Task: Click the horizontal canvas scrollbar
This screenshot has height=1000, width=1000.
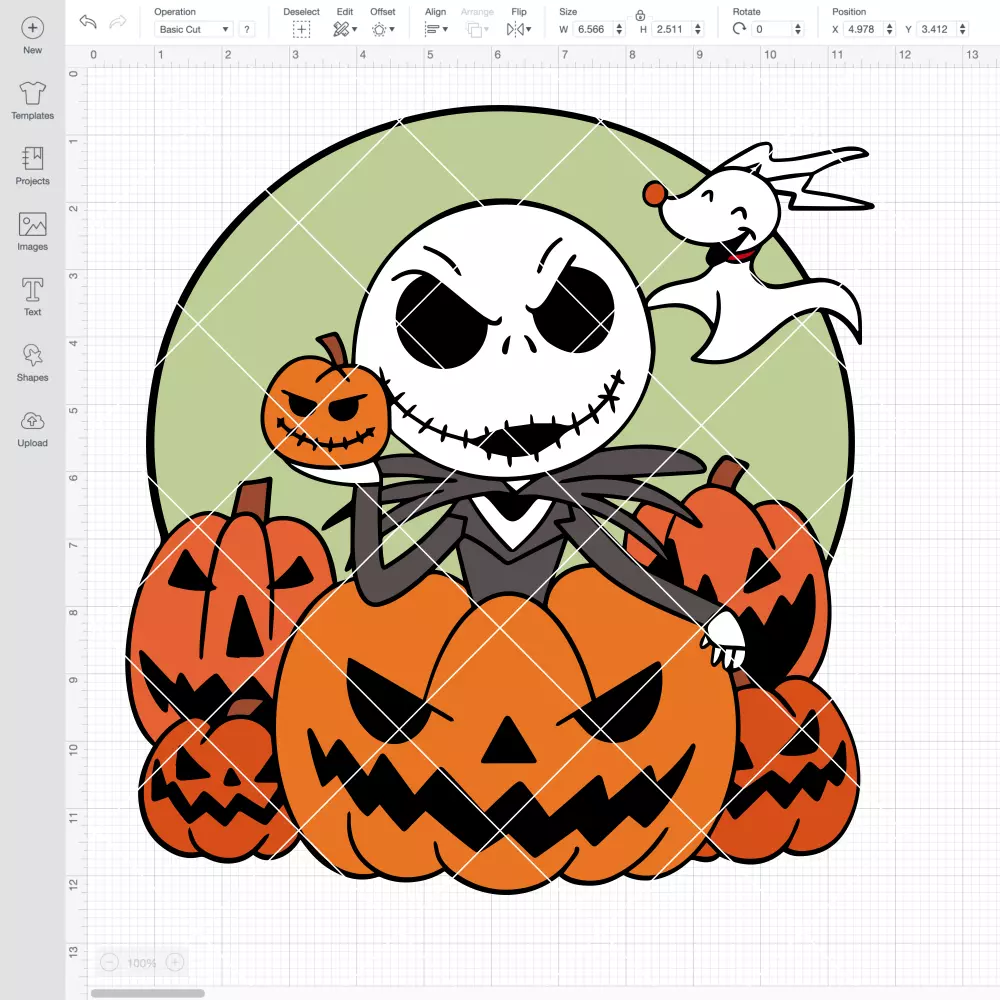Action: [x=147, y=993]
